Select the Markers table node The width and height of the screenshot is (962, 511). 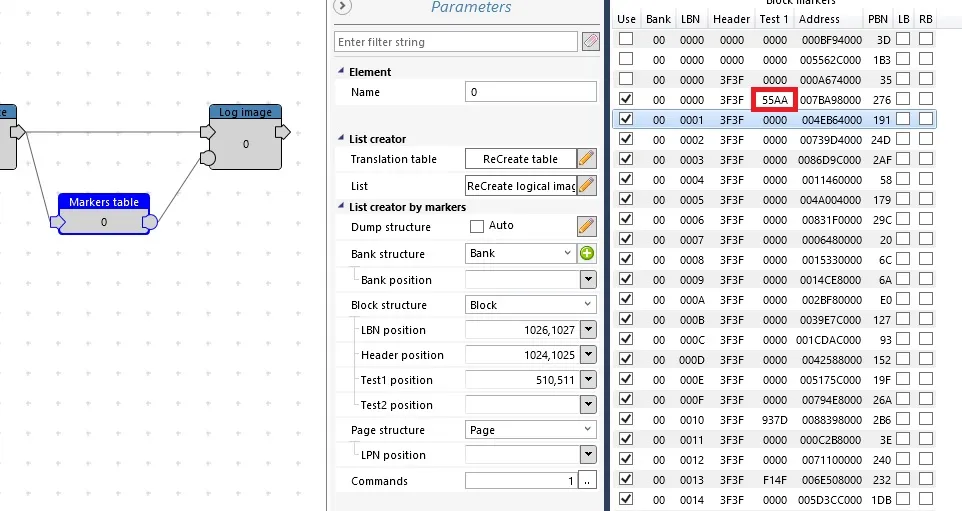coord(104,213)
